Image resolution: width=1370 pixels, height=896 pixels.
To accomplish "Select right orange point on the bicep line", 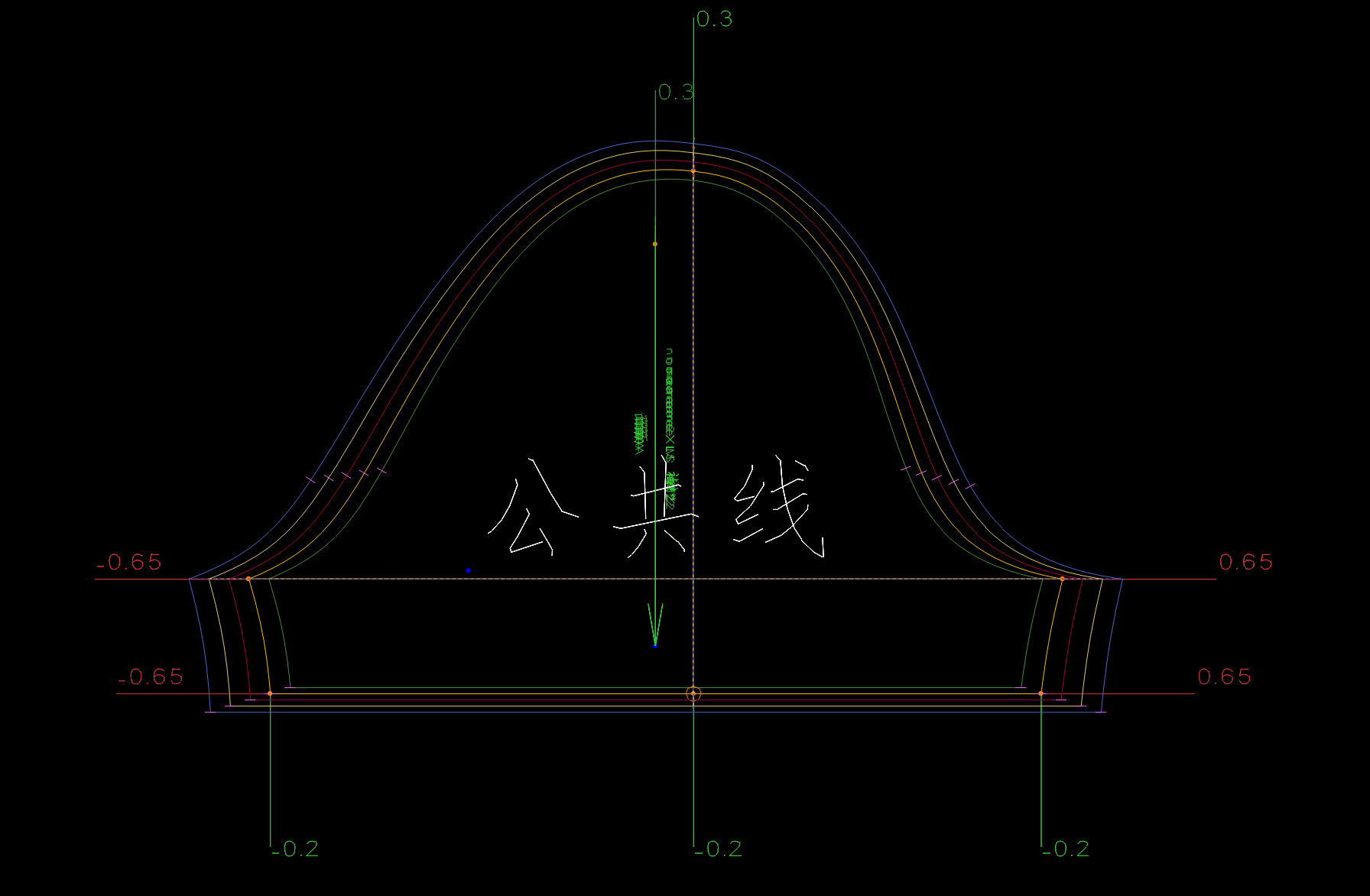I will pos(1062,579).
